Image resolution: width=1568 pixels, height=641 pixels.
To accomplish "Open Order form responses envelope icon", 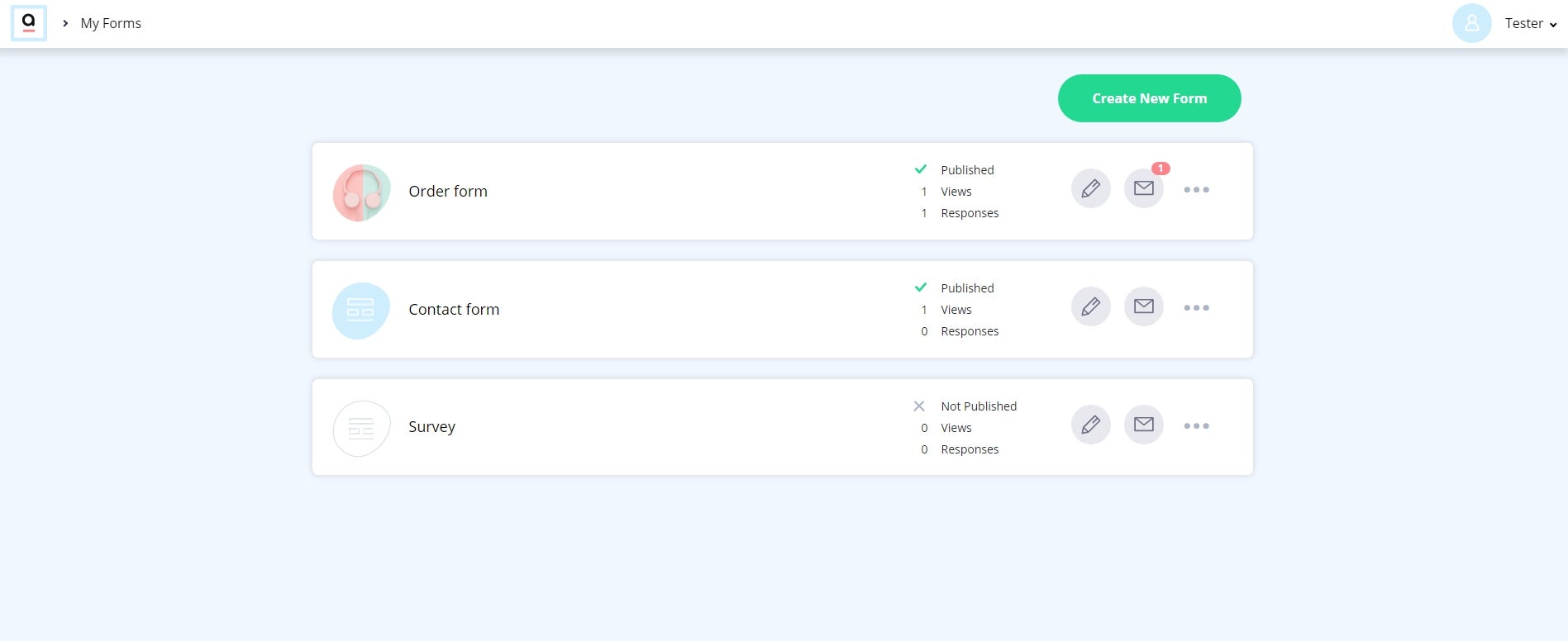I will coord(1144,188).
